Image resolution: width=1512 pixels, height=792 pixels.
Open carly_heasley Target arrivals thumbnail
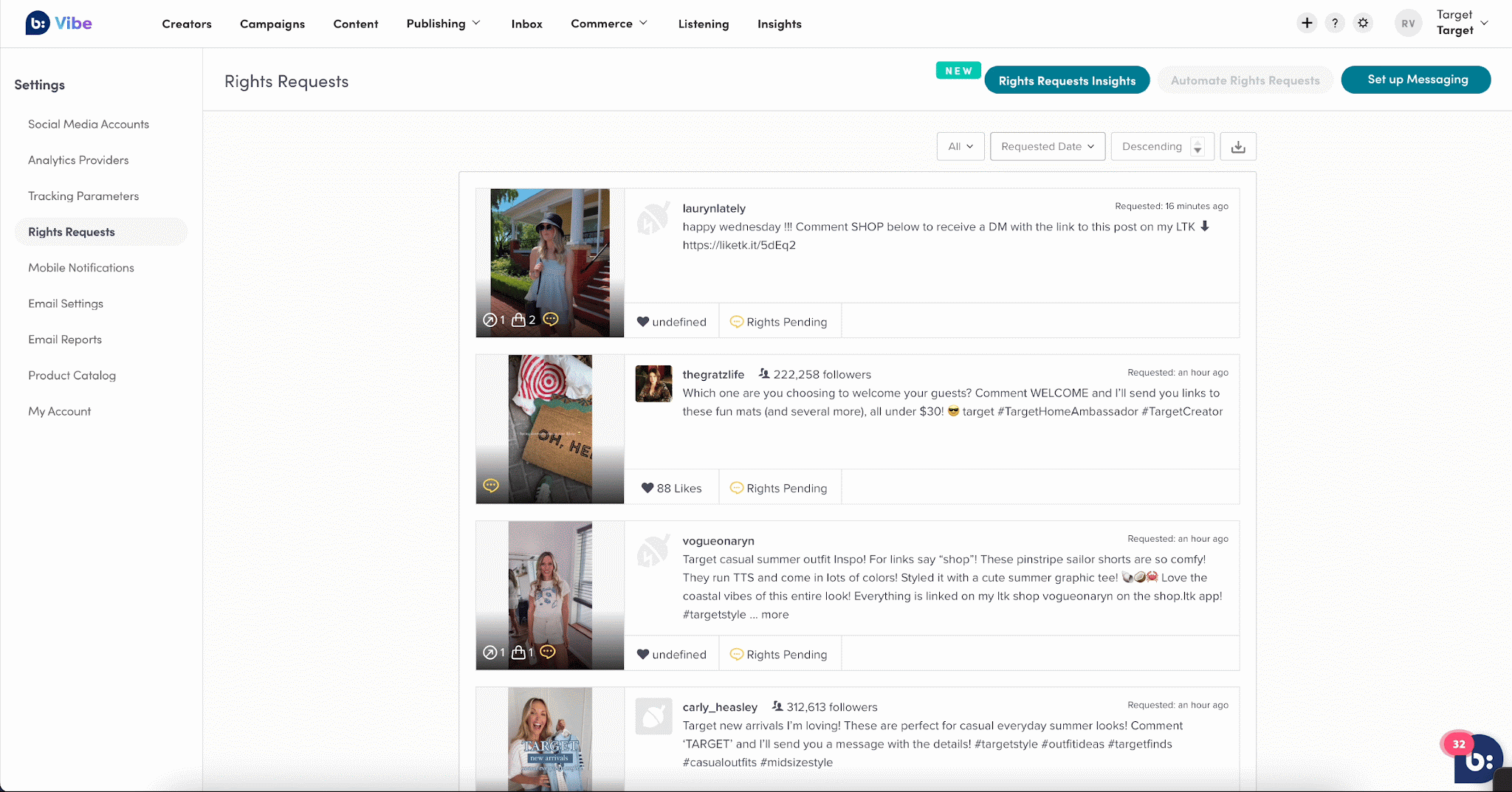(550, 739)
